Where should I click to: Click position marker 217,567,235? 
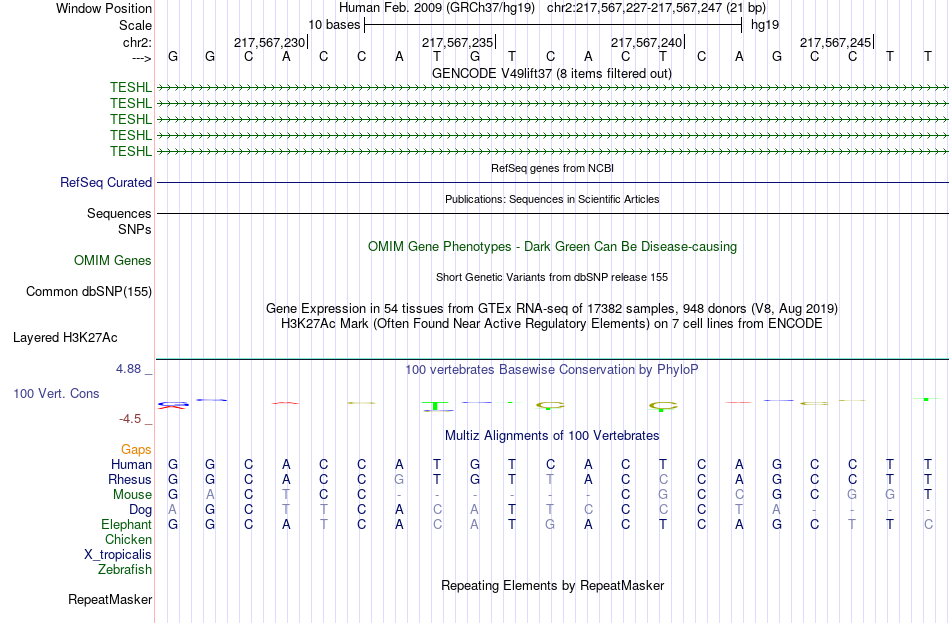click(457, 42)
